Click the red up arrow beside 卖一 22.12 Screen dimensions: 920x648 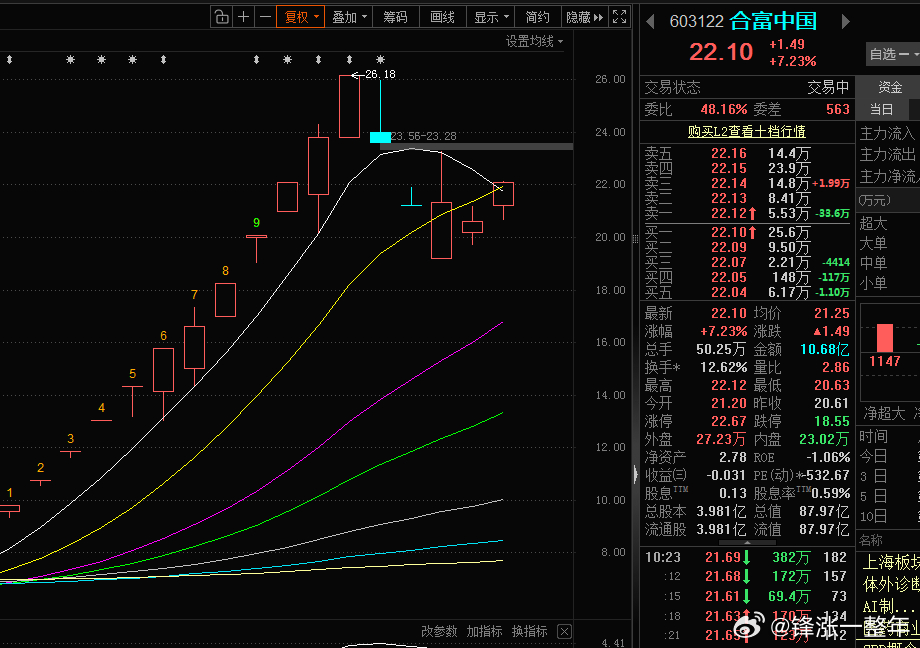pyautogui.click(x=752, y=214)
